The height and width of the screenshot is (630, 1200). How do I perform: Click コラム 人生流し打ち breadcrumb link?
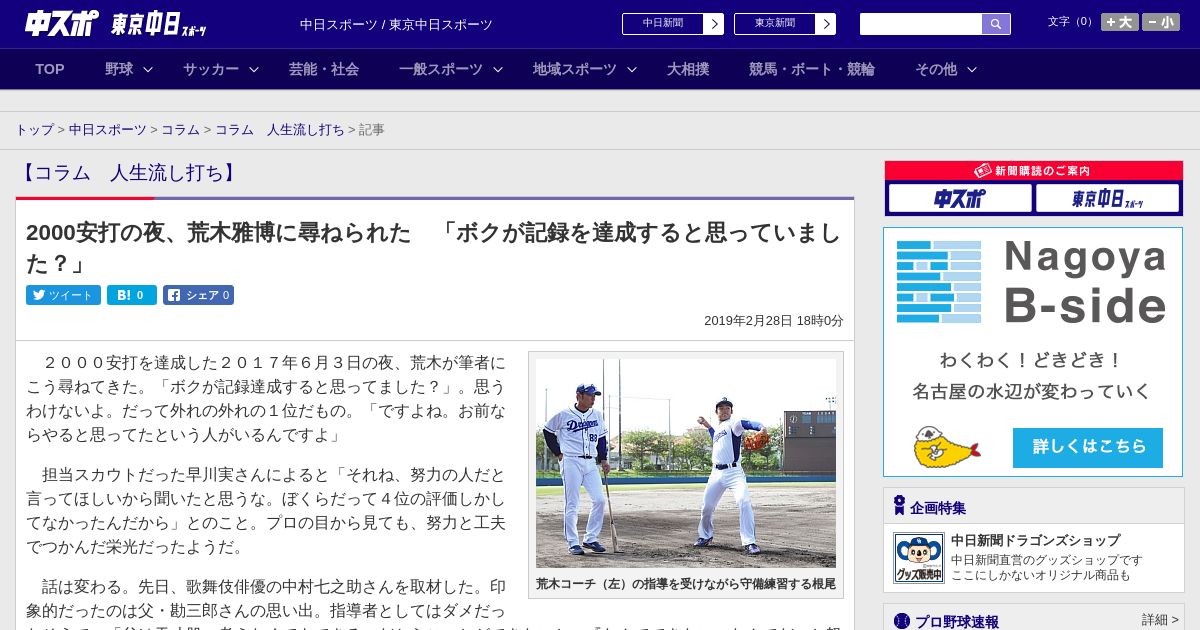(x=280, y=130)
